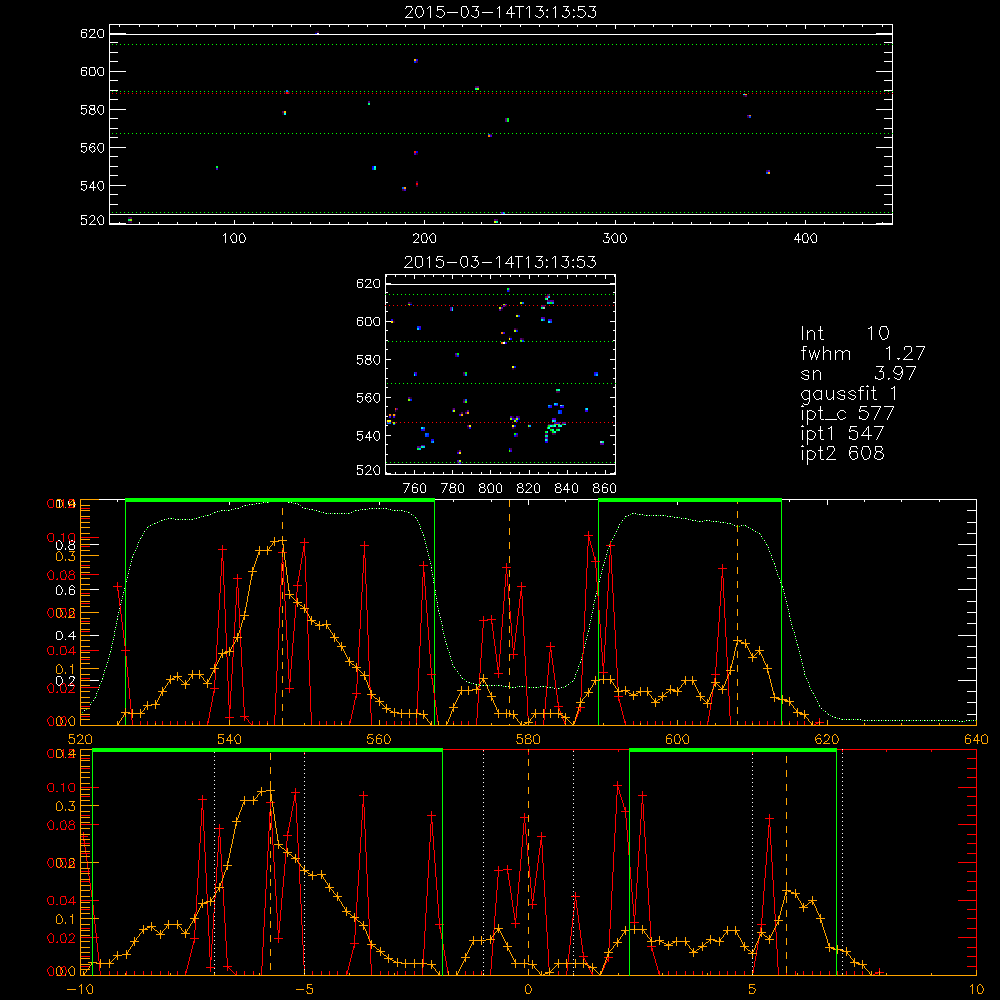The image size is (1000, 1000).
Task: Click x-axis label 600 of the profile plot
Action: pyautogui.click(x=677, y=740)
